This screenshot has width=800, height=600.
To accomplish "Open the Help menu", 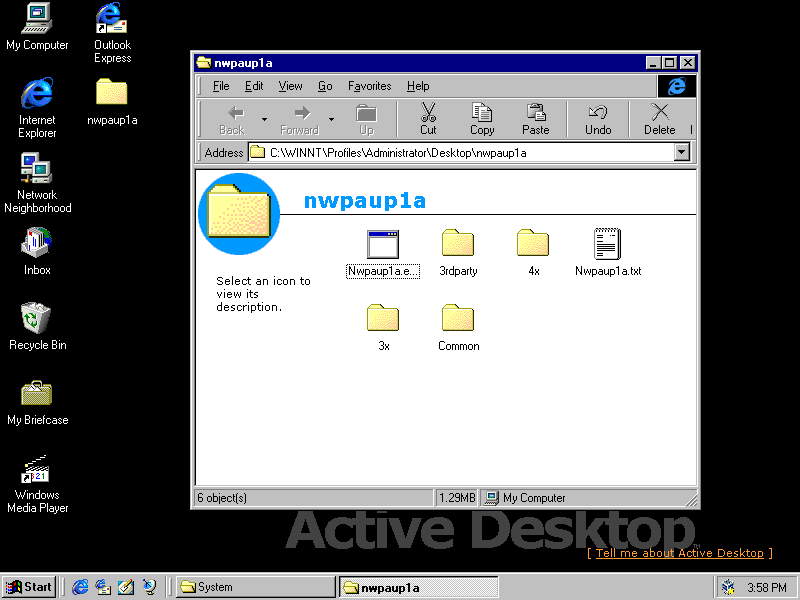I will (418, 86).
